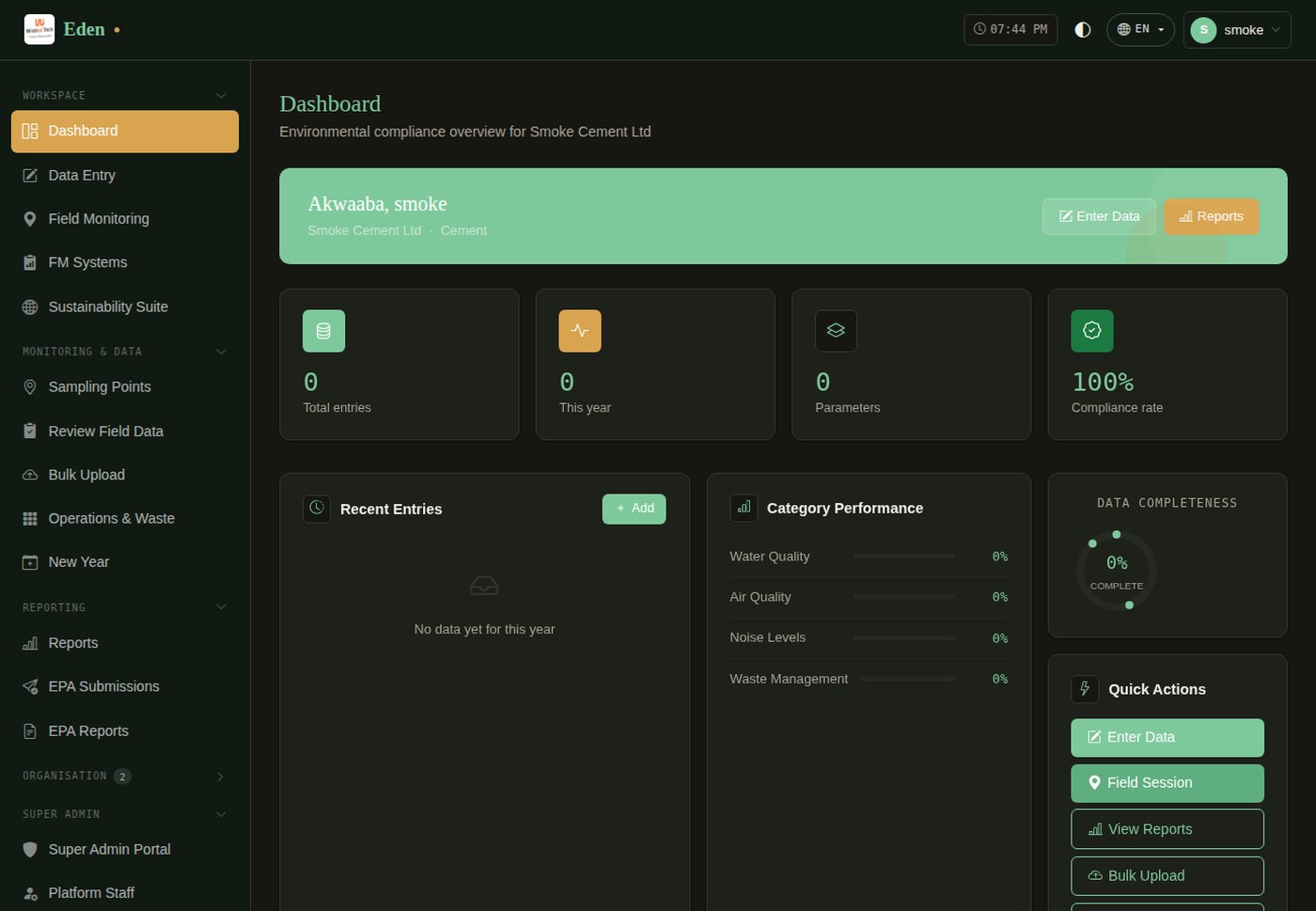Click Enter Data in the welcome banner
1316x911 pixels.
tap(1099, 216)
